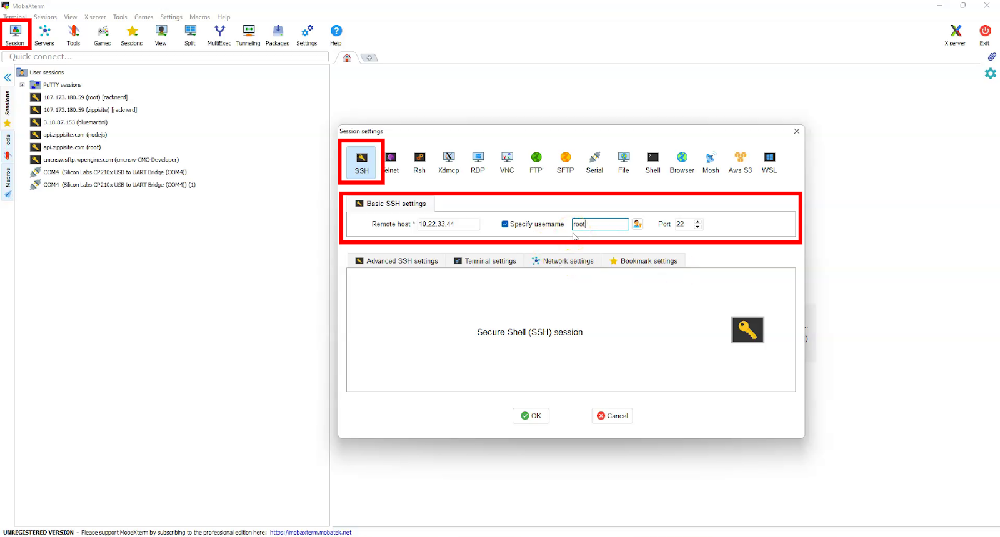Screen dimensions: 1000x537
Task: Open the Terminal menu
Action: (15, 17)
